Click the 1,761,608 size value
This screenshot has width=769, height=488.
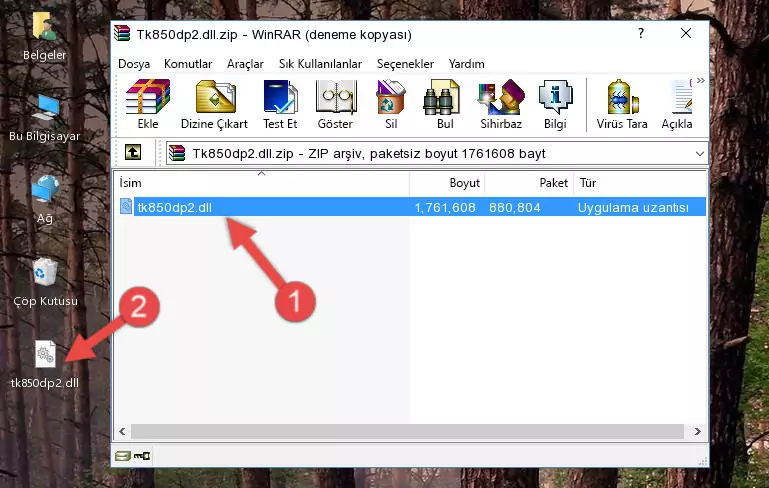(x=445, y=207)
